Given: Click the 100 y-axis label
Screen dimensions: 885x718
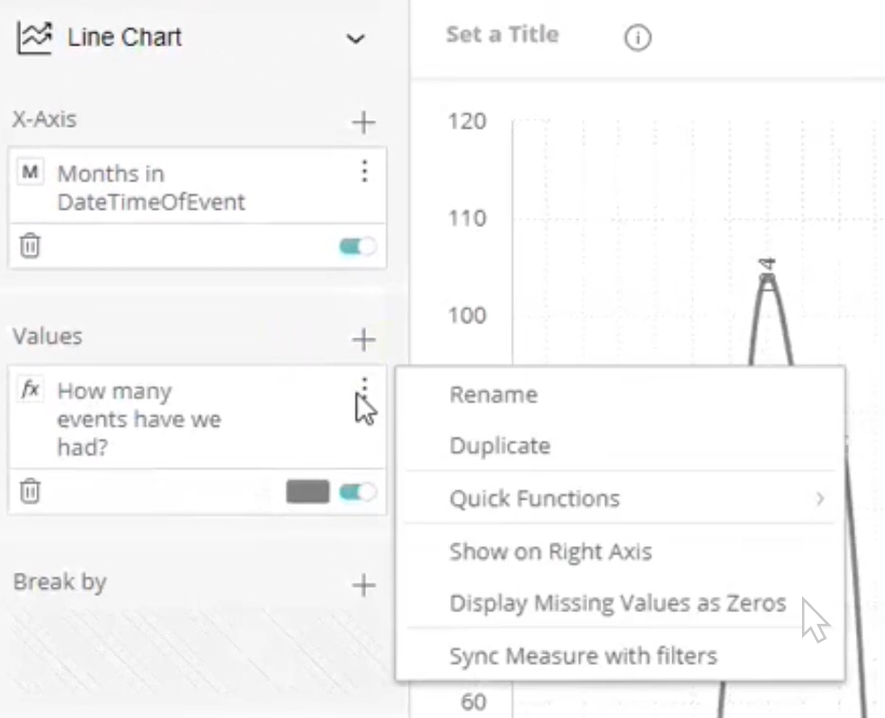Looking at the screenshot, I should [467, 315].
